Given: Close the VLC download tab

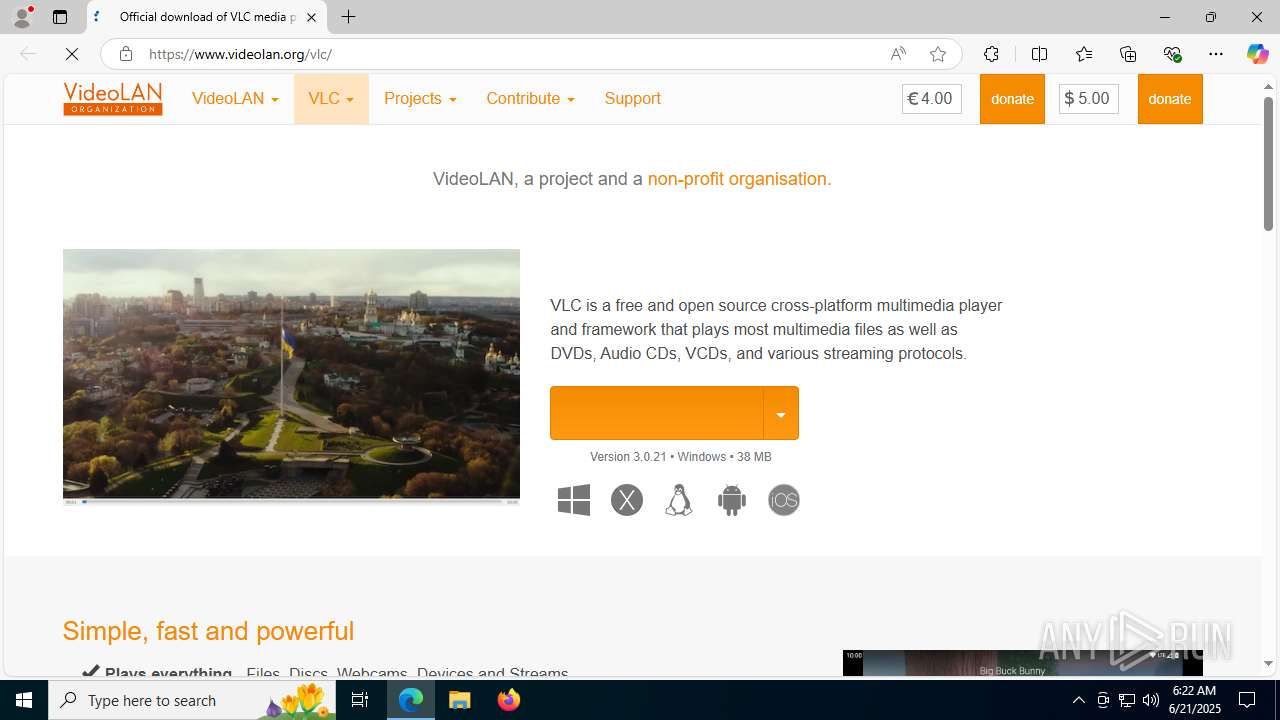Looking at the screenshot, I should (311, 17).
